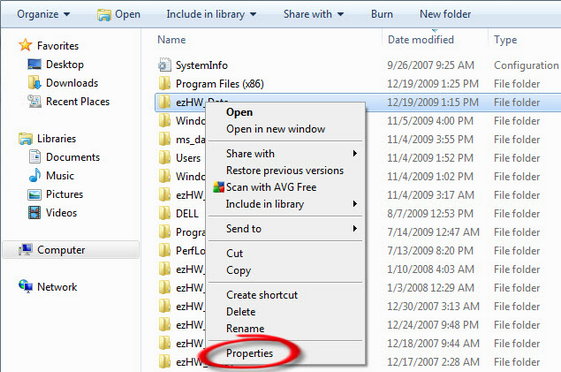Click the ms_da folder icon
Viewport: 561px width, 372px height.
[x=165, y=139]
